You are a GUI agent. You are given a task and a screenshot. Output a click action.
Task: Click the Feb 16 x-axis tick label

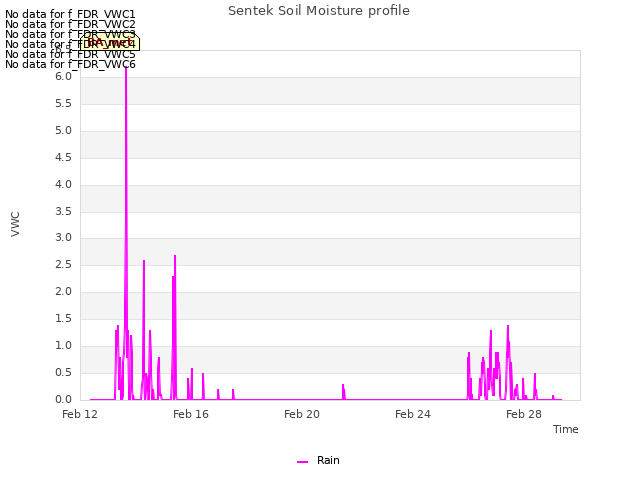pos(191,414)
